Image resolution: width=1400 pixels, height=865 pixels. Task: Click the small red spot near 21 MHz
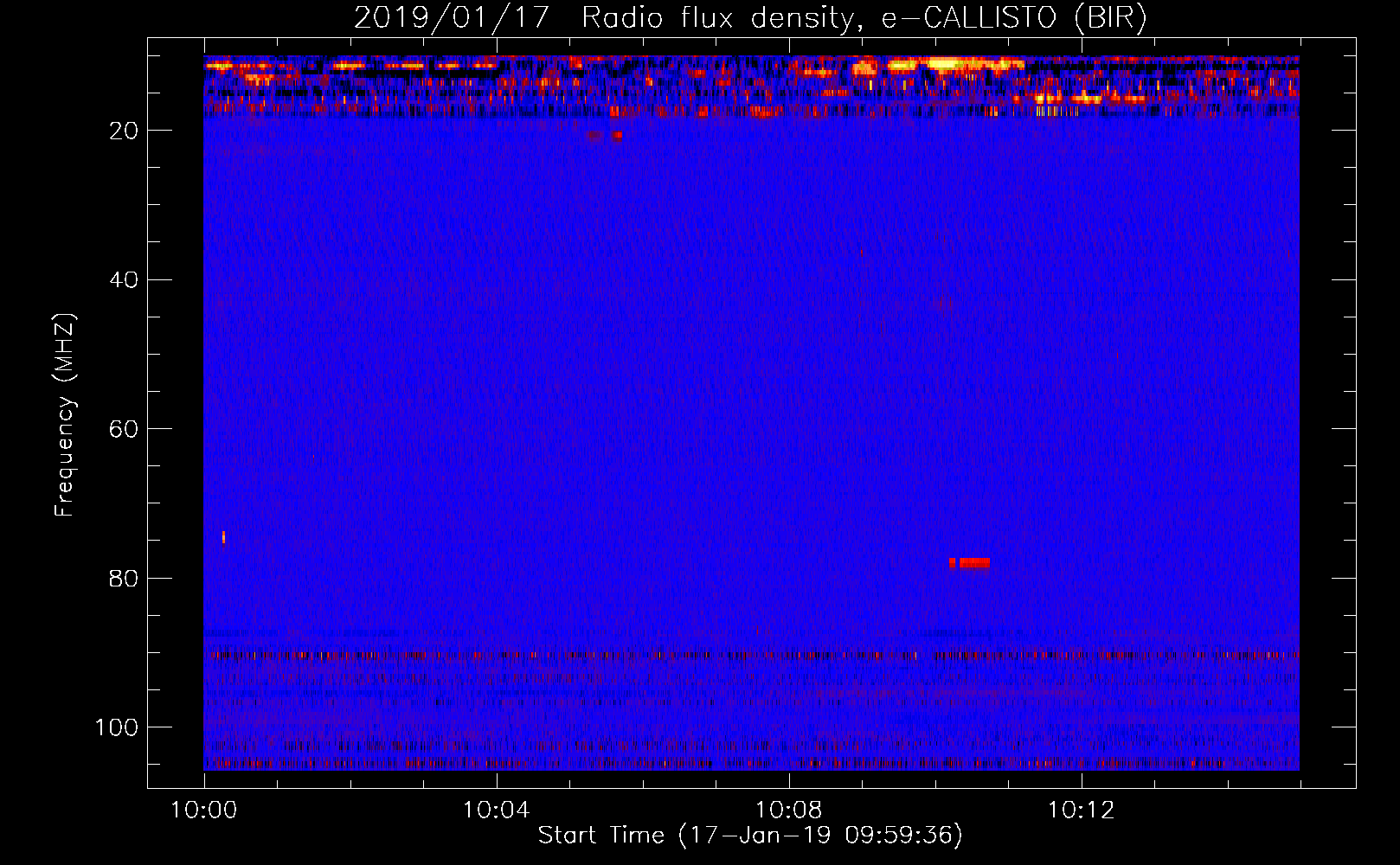618,136
